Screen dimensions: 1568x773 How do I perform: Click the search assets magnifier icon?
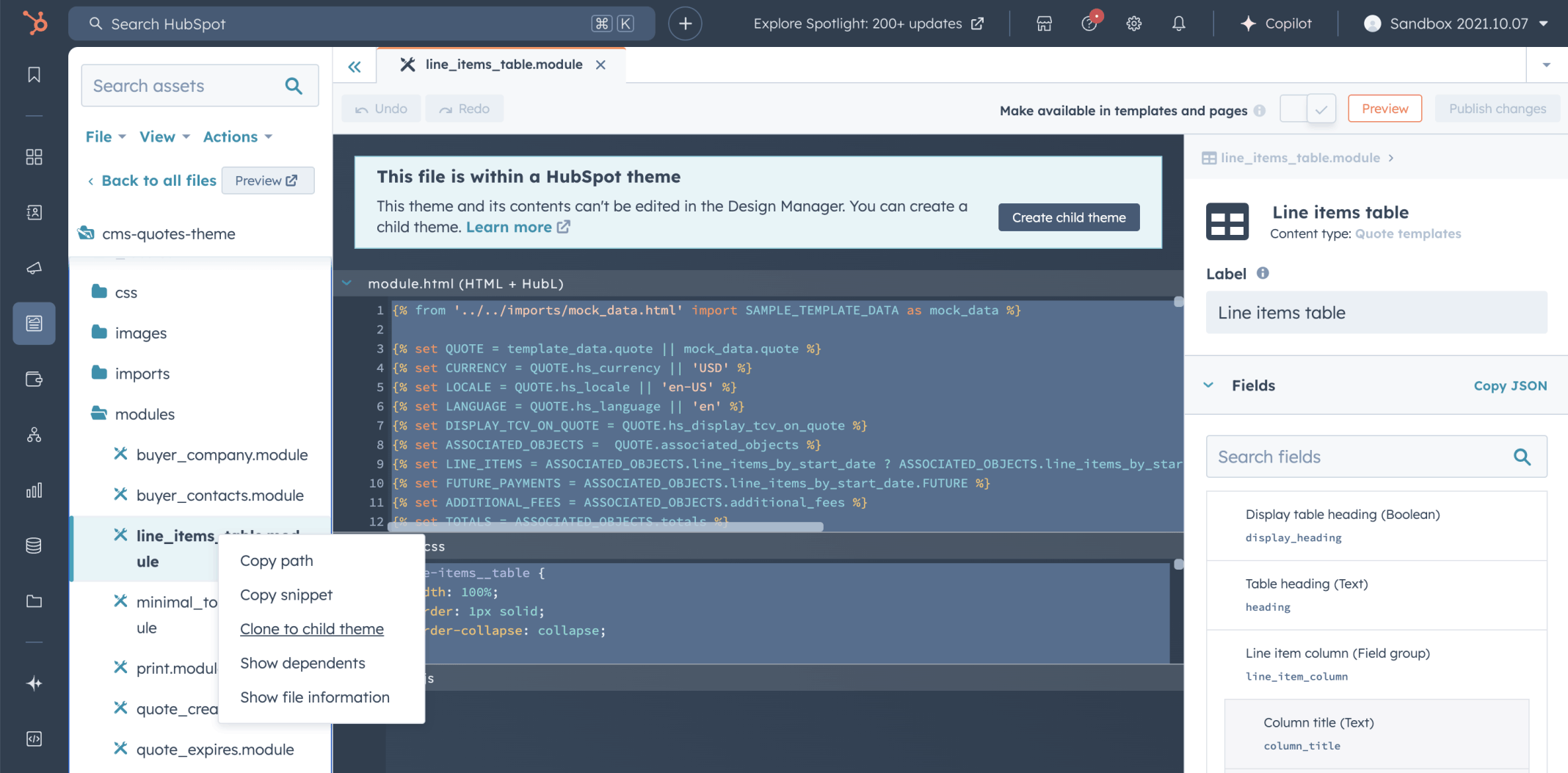pos(294,86)
